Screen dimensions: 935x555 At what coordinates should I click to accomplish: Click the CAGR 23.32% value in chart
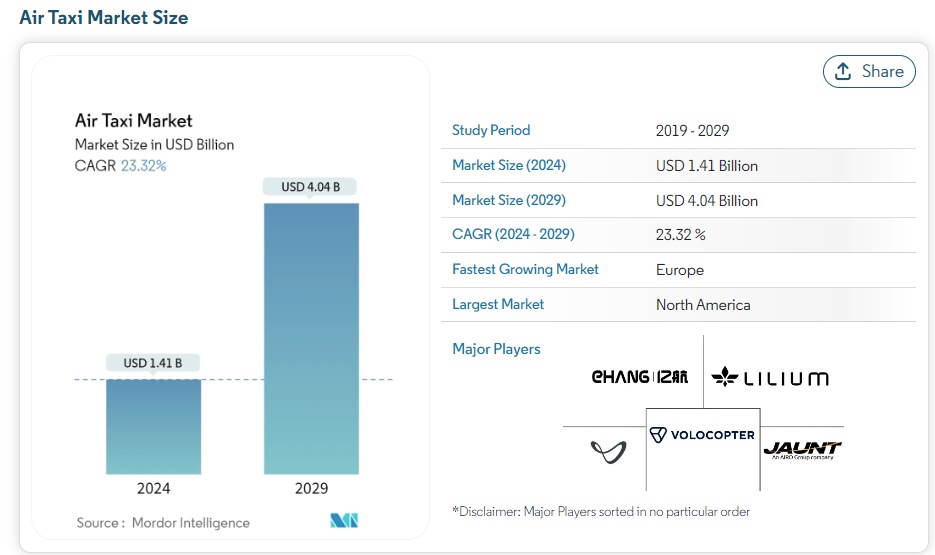pyautogui.click(x=143, y=166)
